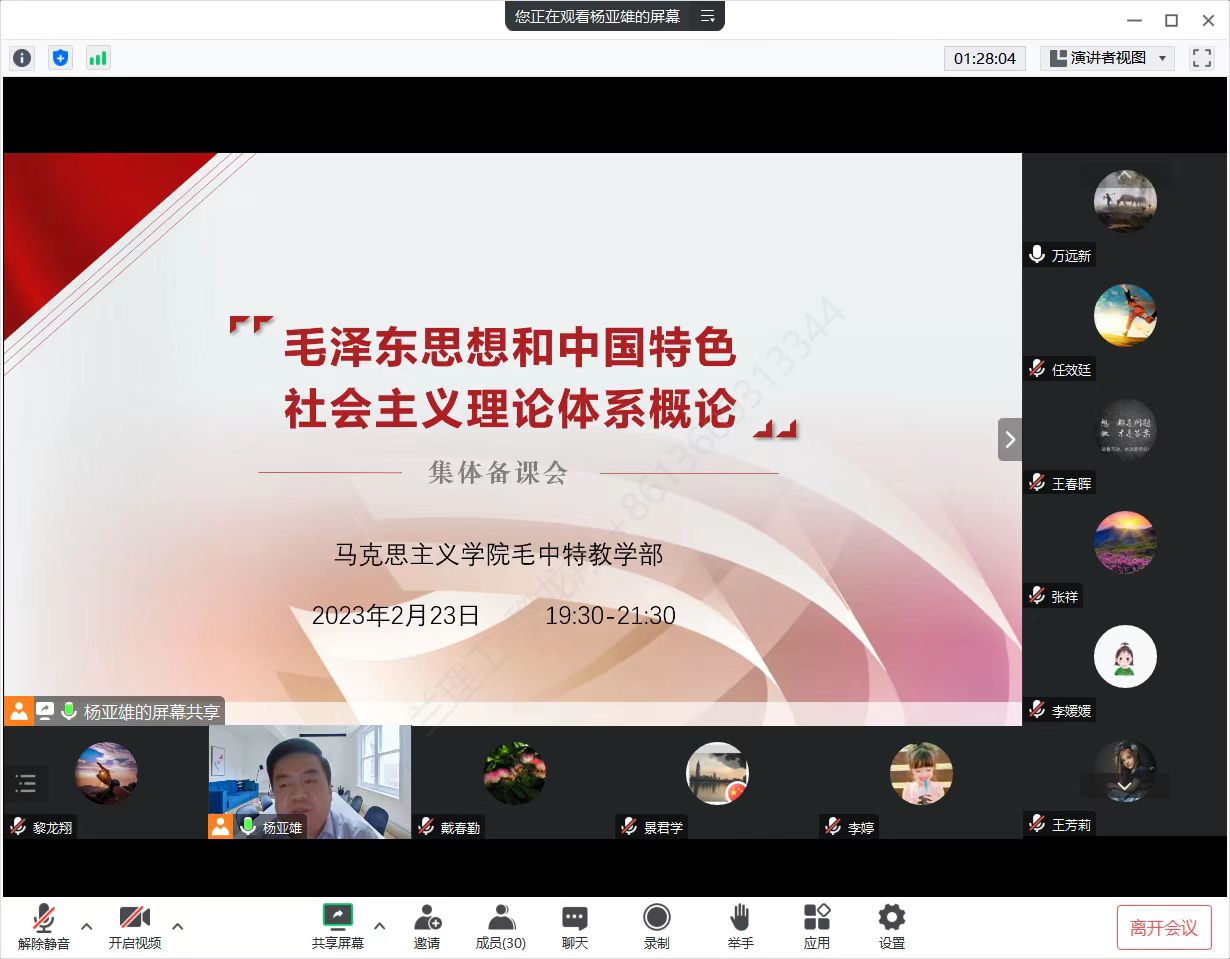Open meeting info icon

tap(22, 58)
